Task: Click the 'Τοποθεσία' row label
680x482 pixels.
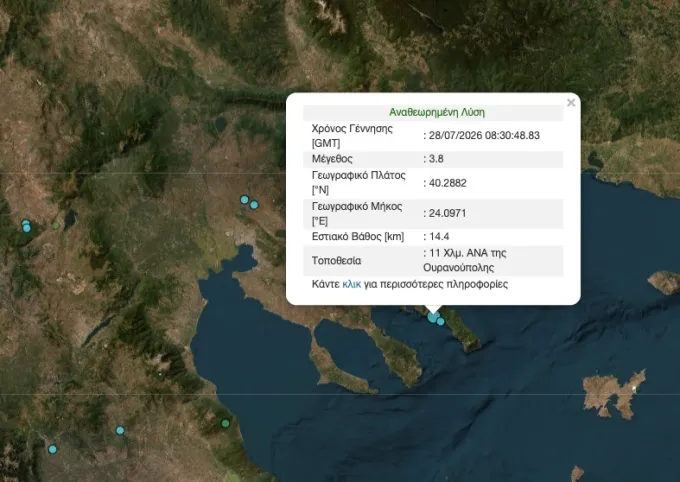Action: (x=336, y=261)
